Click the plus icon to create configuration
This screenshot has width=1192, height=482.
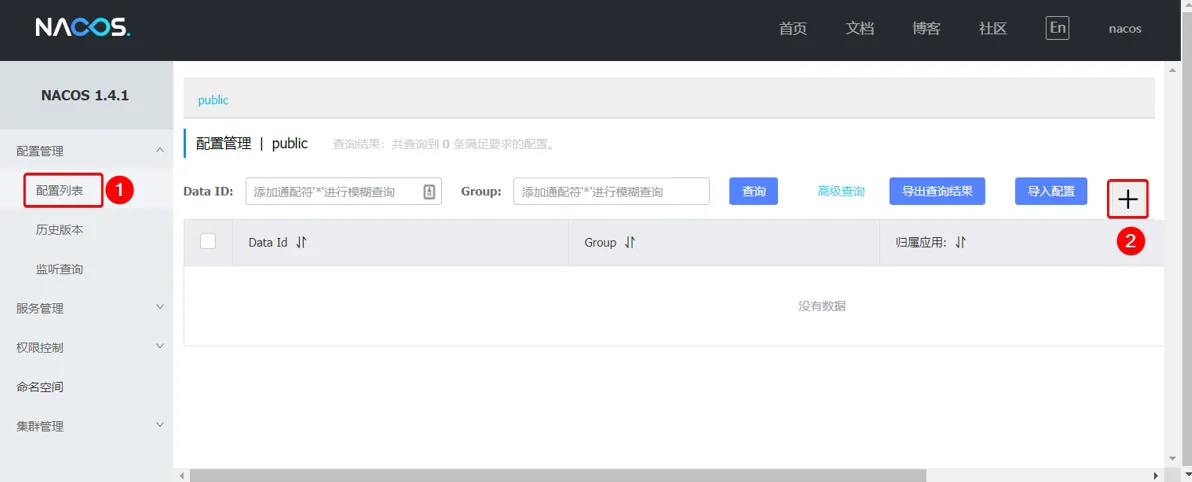click(x=1127, y=199)
